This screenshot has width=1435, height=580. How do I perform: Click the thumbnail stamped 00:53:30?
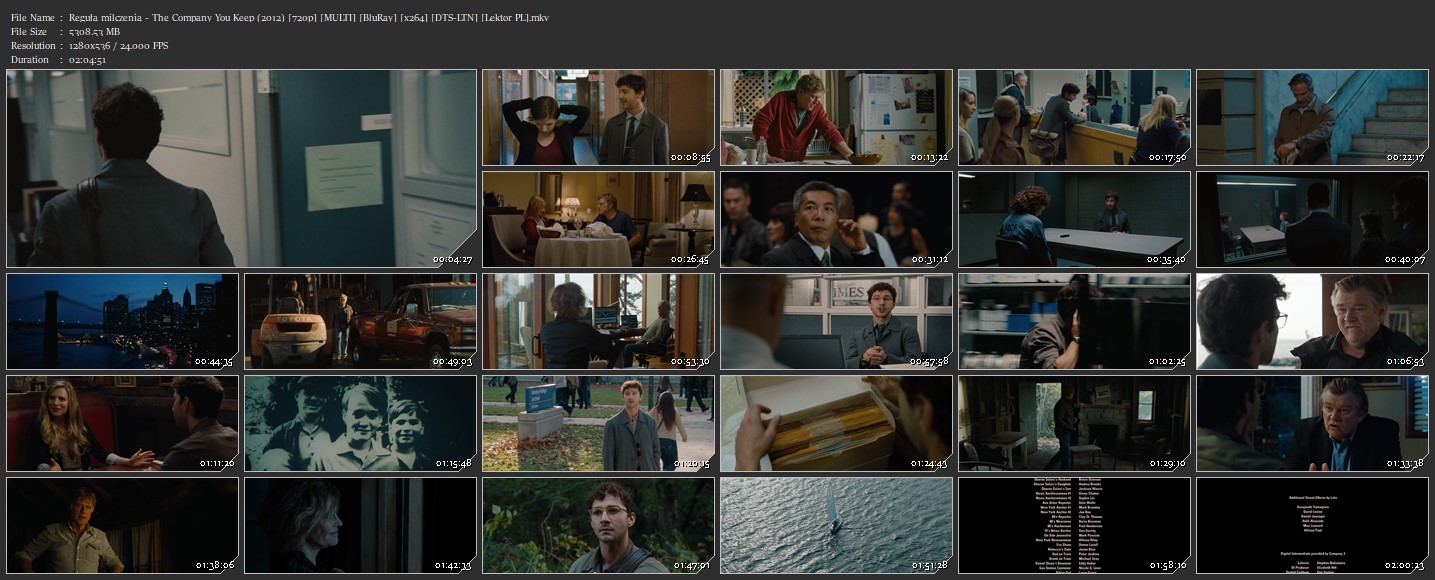tap(598, 321)
